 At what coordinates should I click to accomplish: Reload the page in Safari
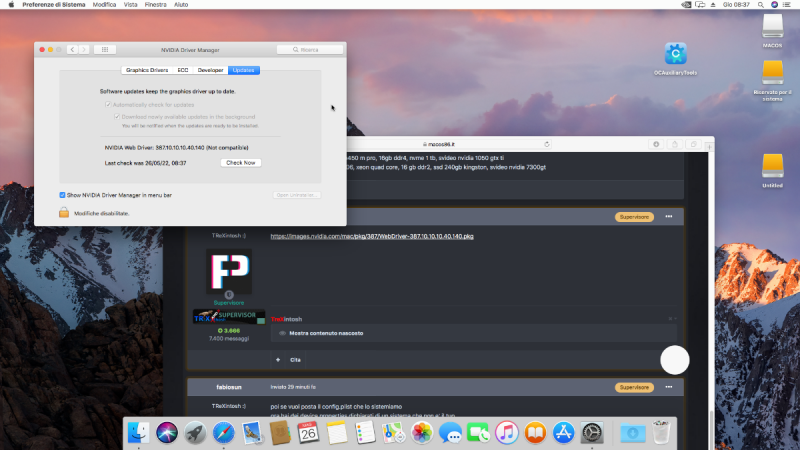tap(546, 144)
